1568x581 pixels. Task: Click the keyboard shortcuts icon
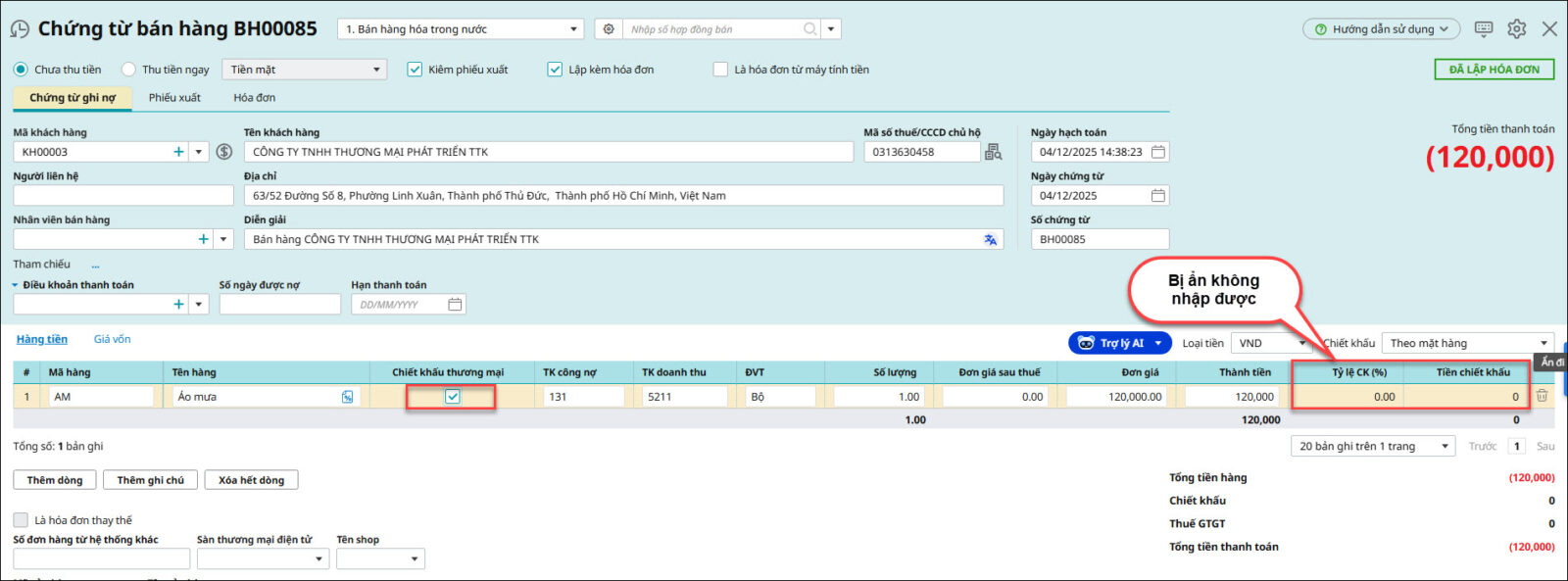[x=1484, y=29]
